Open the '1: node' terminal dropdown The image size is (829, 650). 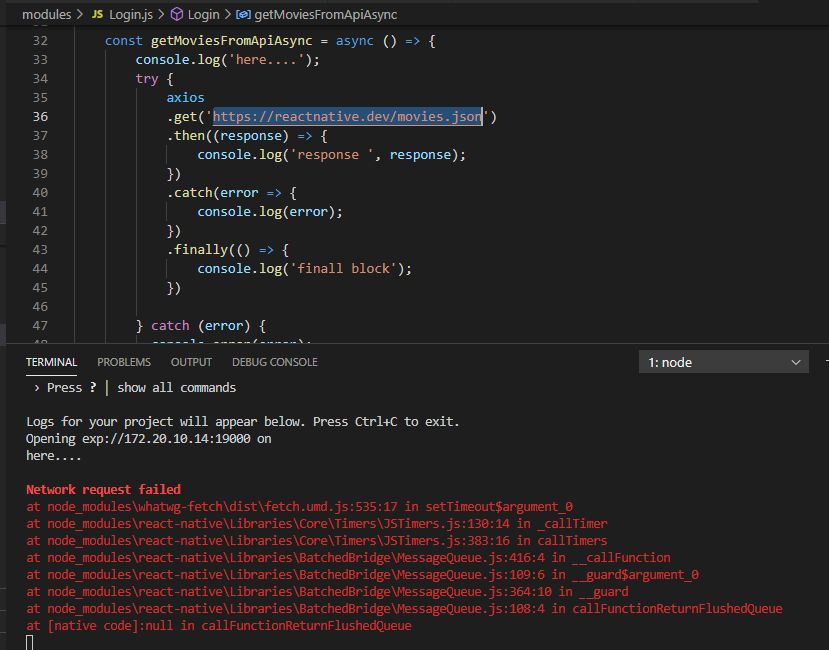[x=723, y=362]
